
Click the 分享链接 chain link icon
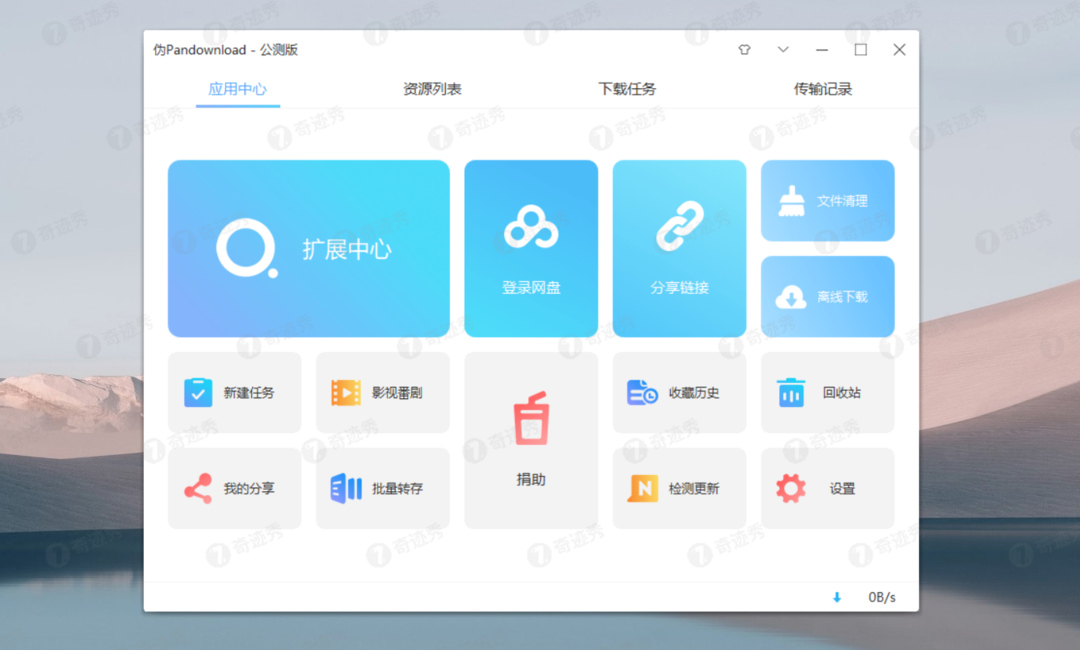[680, 226]
